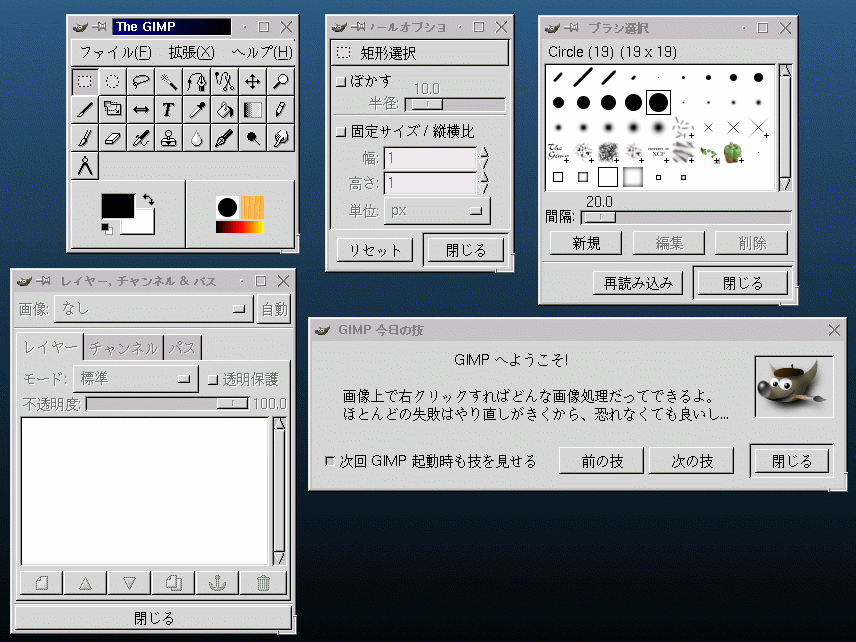Select the Transform tool
Screen dimensions: 856x642
(112, 110)
